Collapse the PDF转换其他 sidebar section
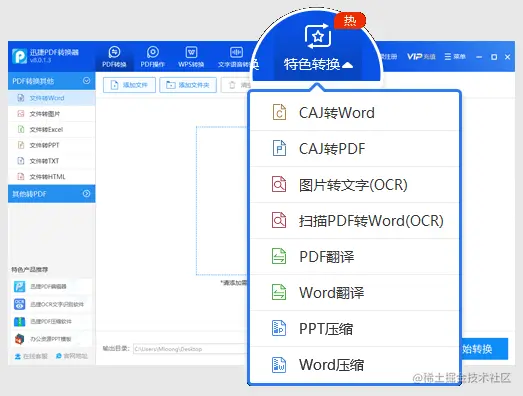The image size is (523, 396). pos(52,81)
